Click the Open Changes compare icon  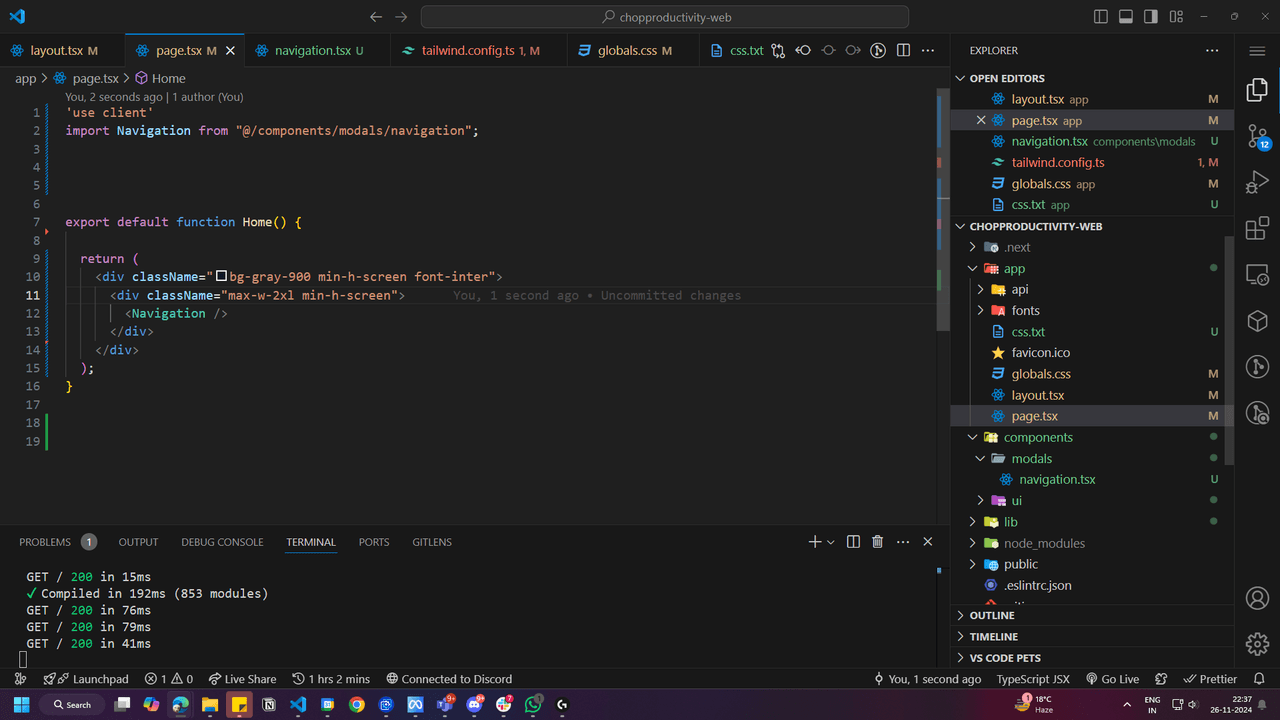click(x=777, y=51)
